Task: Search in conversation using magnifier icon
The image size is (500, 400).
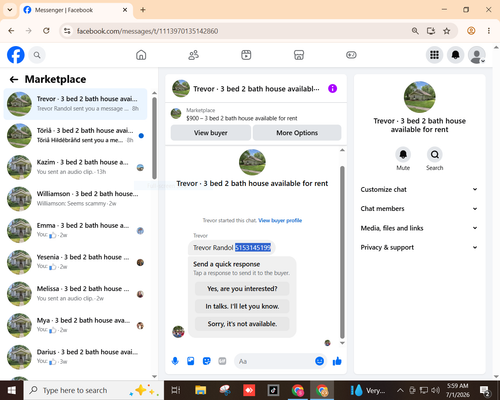Action: coord(435,154)
